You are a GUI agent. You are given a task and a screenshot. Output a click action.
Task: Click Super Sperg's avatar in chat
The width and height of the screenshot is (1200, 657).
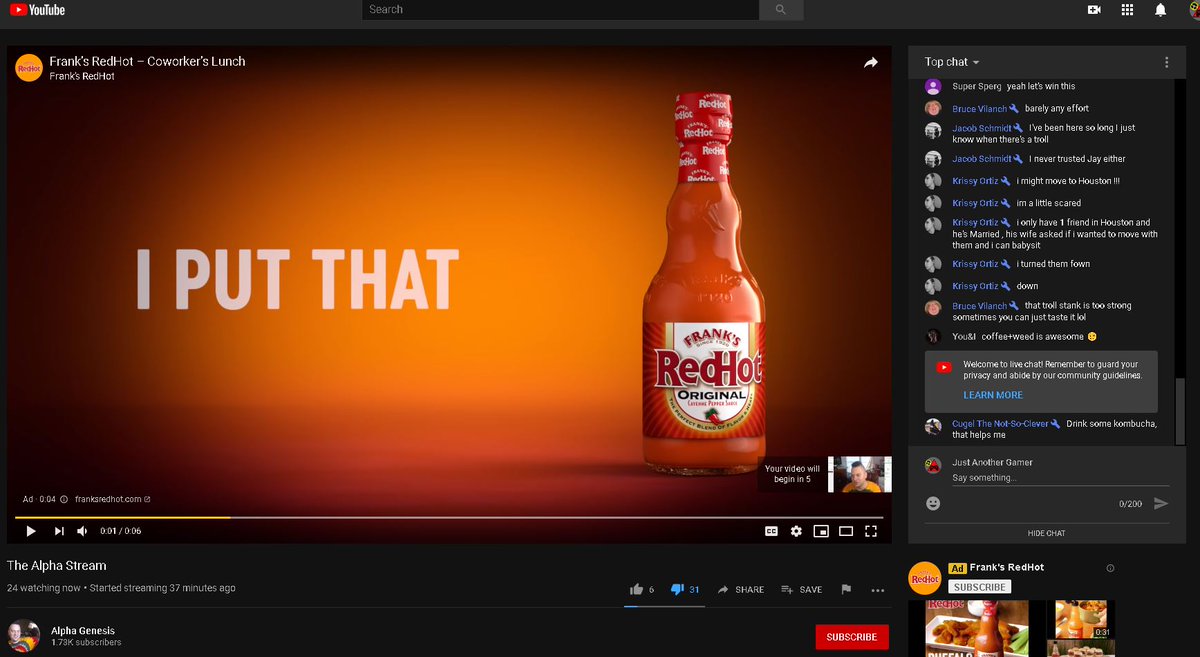(932, 86)
